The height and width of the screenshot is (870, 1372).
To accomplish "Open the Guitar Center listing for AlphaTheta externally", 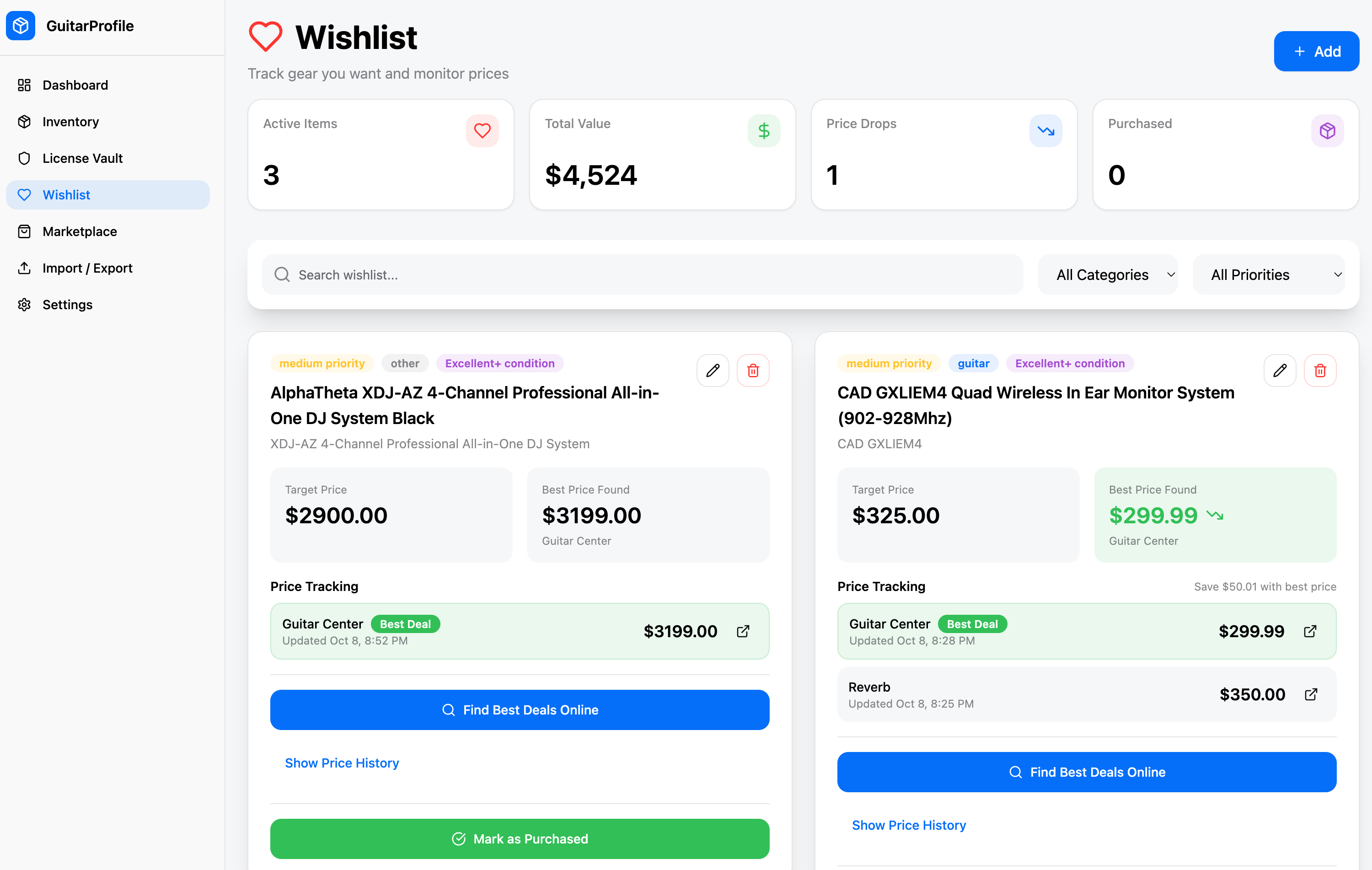I will [x=744, y=631].
